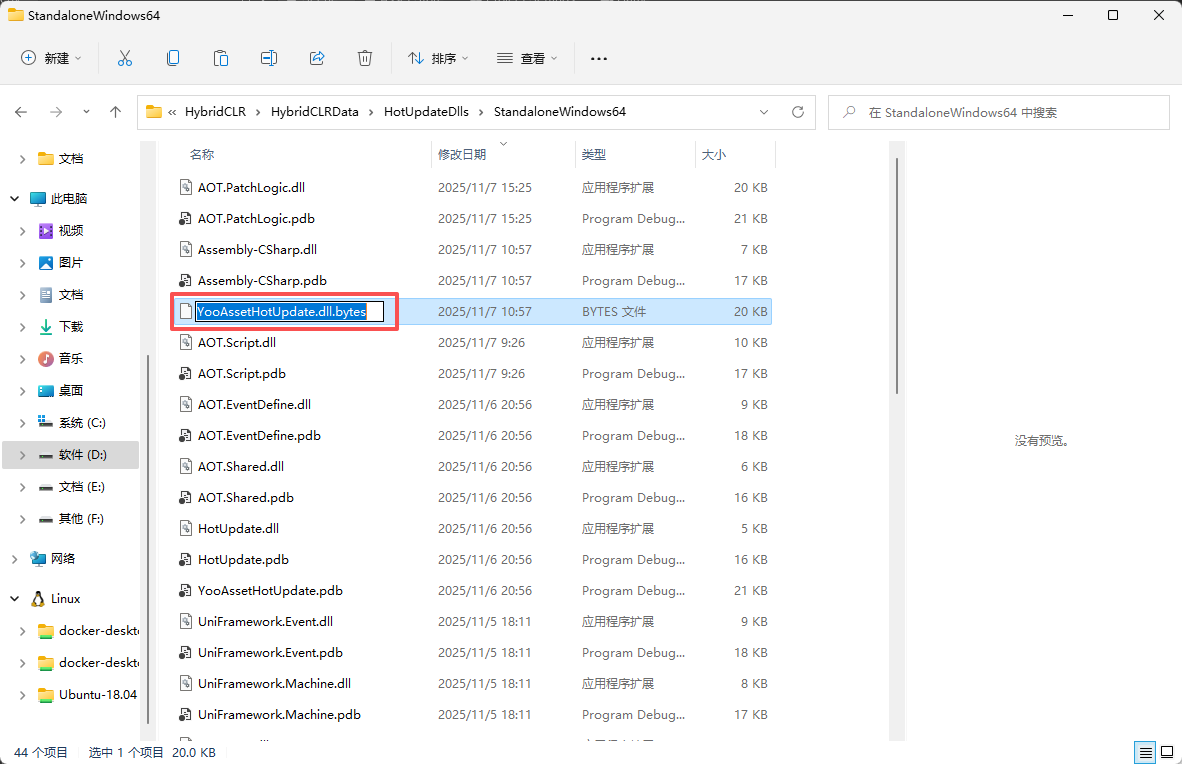Viewport: 1182px width, 764px height.
Task: Select the 下载 downloads icon in sidebar
Action: point(46,327)
